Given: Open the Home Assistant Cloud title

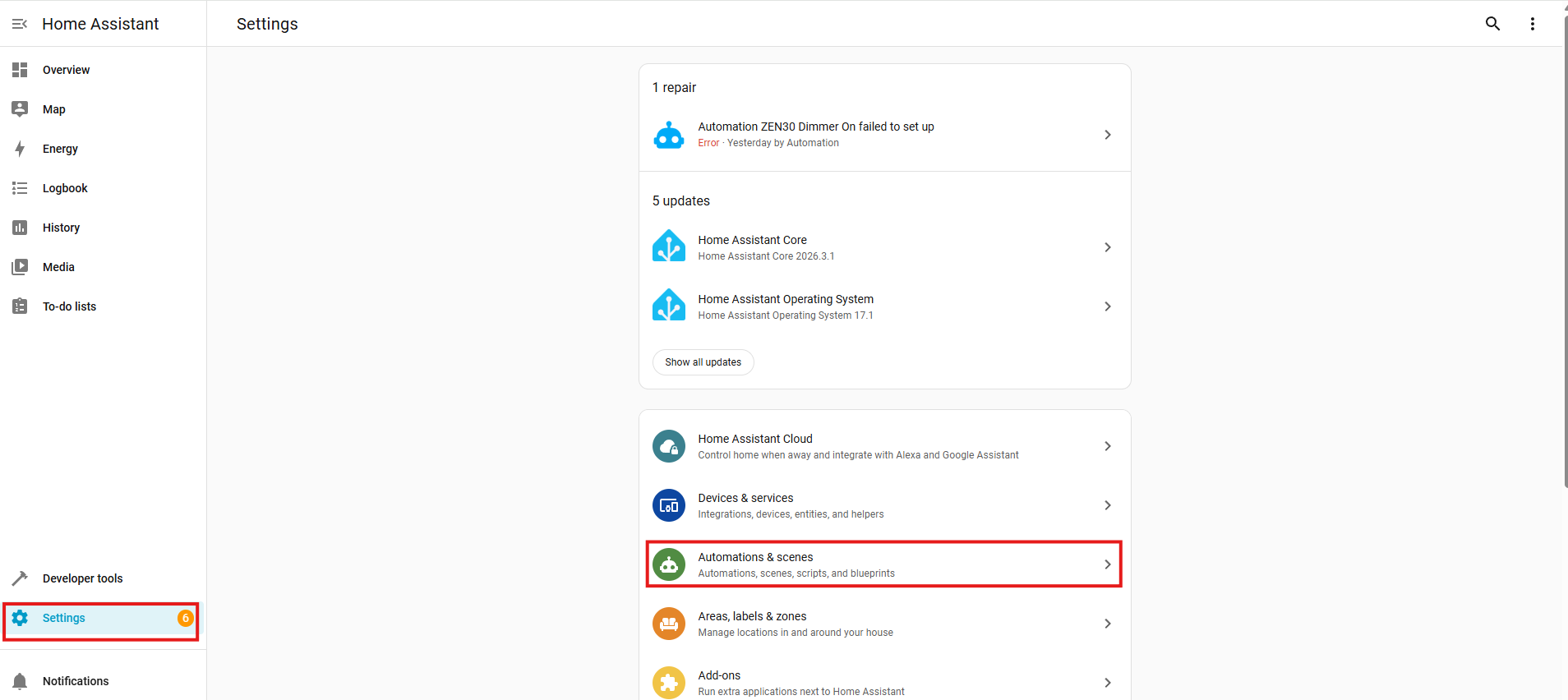Looking at the screenshot, I should [755, 439].
